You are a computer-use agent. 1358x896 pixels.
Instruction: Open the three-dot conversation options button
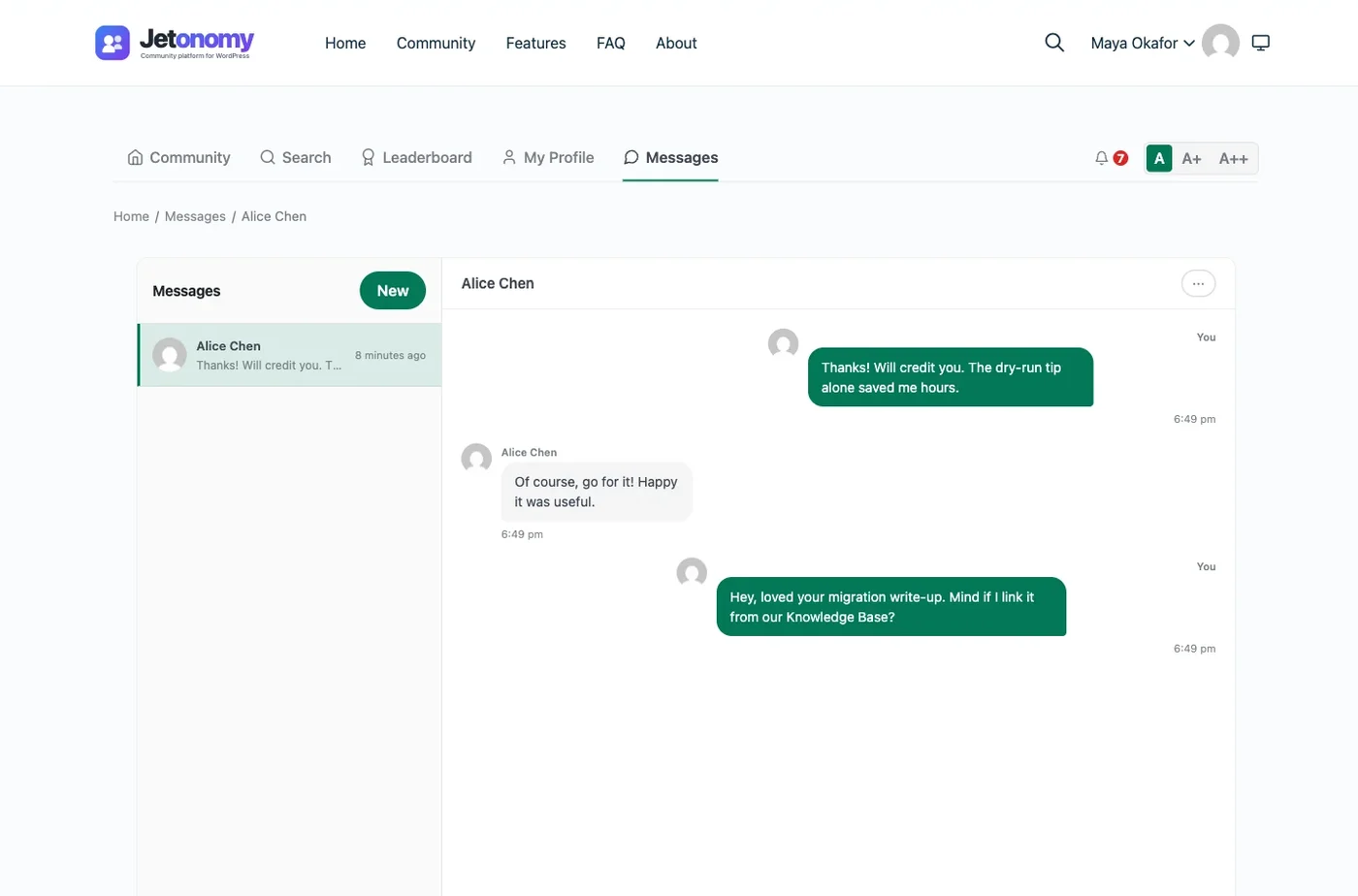[1198, 283]
